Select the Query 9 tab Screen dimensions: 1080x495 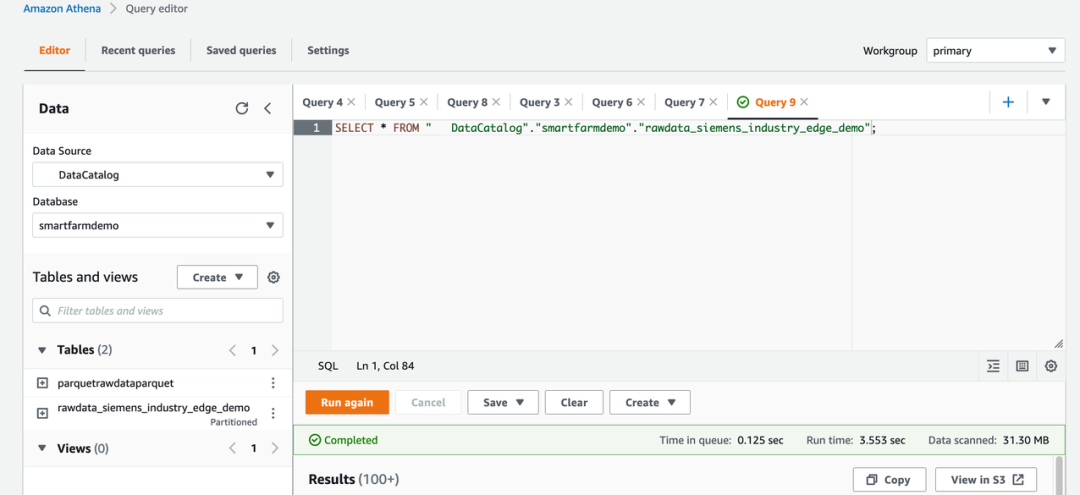[x=775, y=102]
